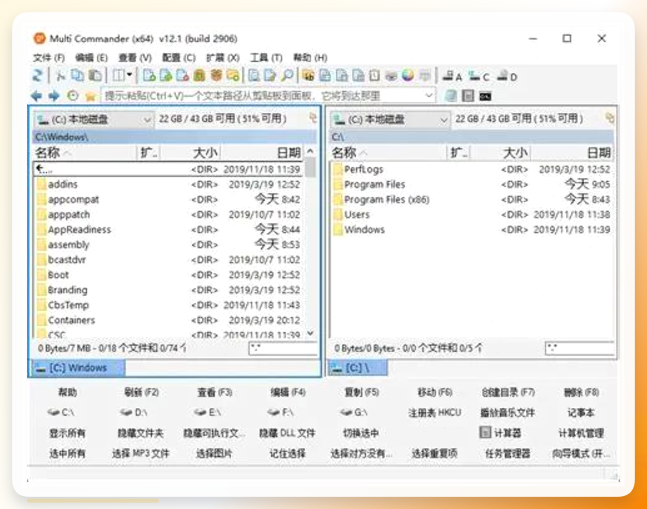Open the 查看 (V) menu
This screenshot has height=509, width=647.
(135, 58)
